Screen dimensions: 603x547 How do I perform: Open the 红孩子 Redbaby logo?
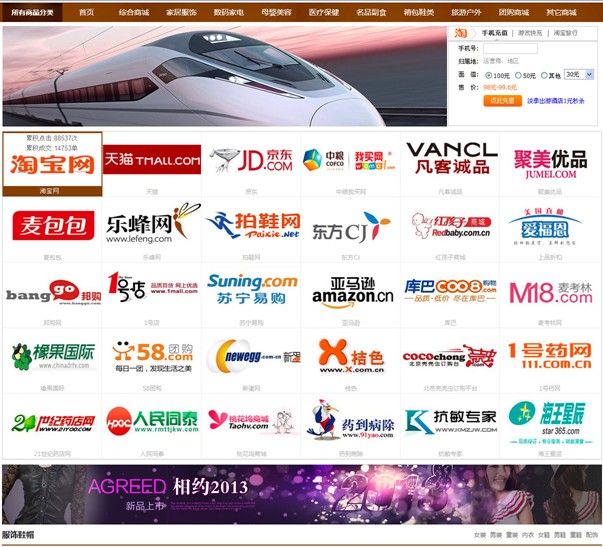451,225
